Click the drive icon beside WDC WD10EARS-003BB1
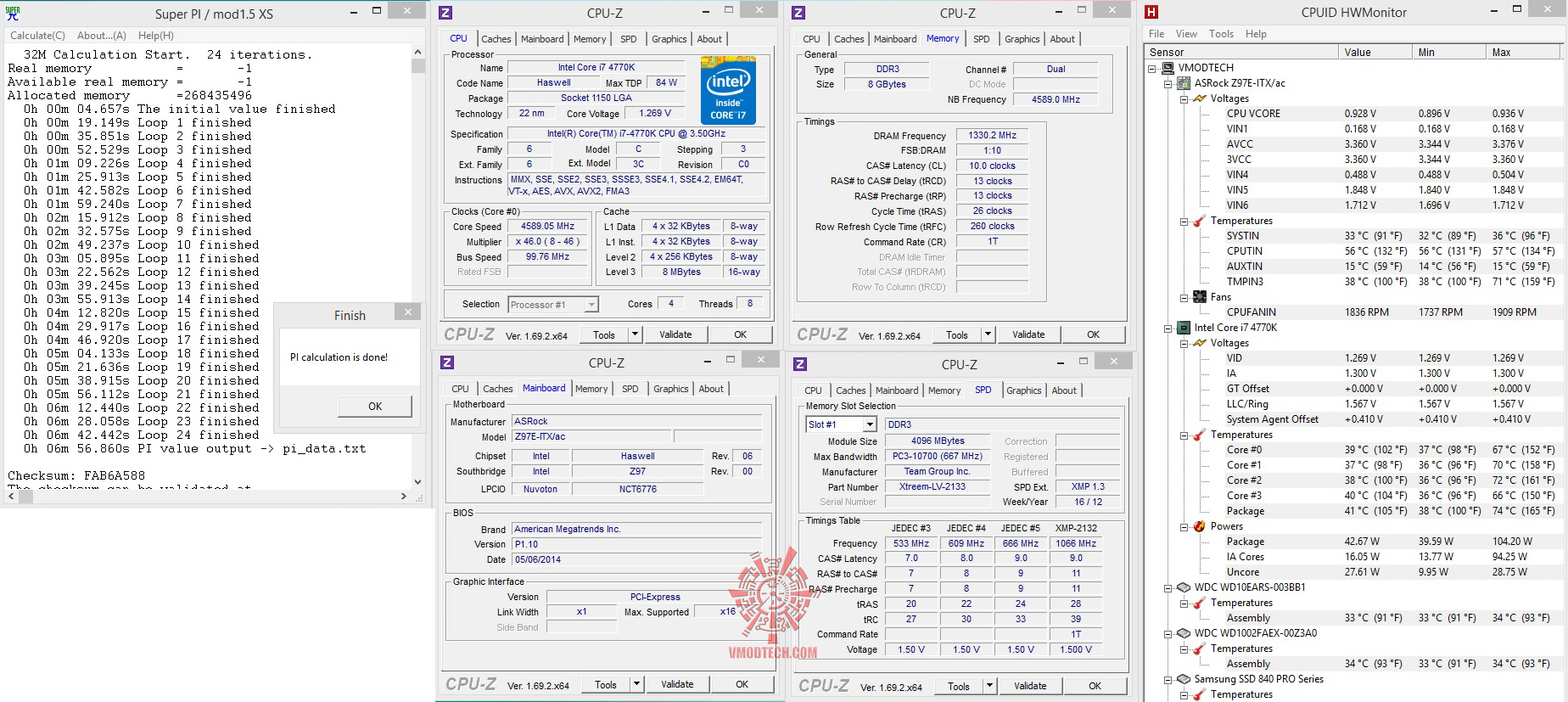The height and width of the screenshot is (702, 1568). [1184, 587]
